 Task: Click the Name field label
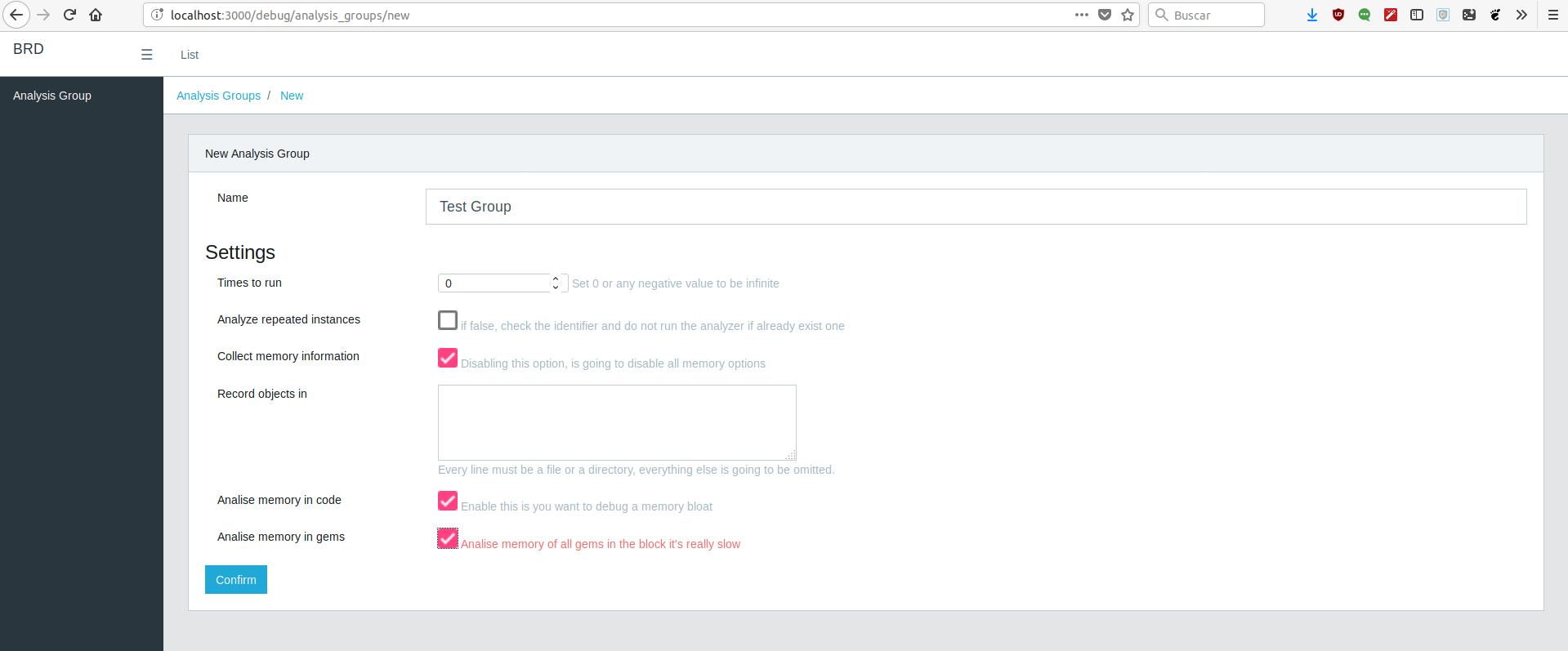coord(233,198)
